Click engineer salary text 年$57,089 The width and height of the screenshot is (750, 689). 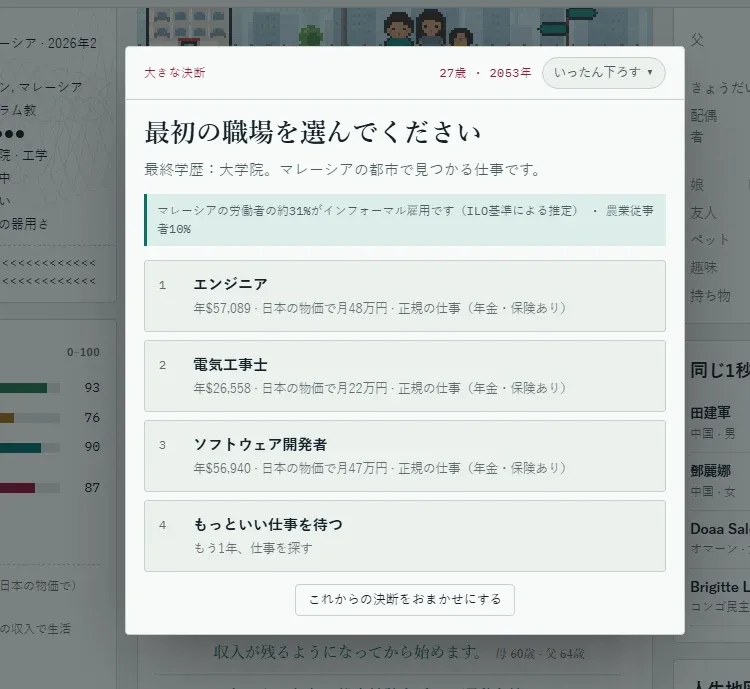[222, 308]
